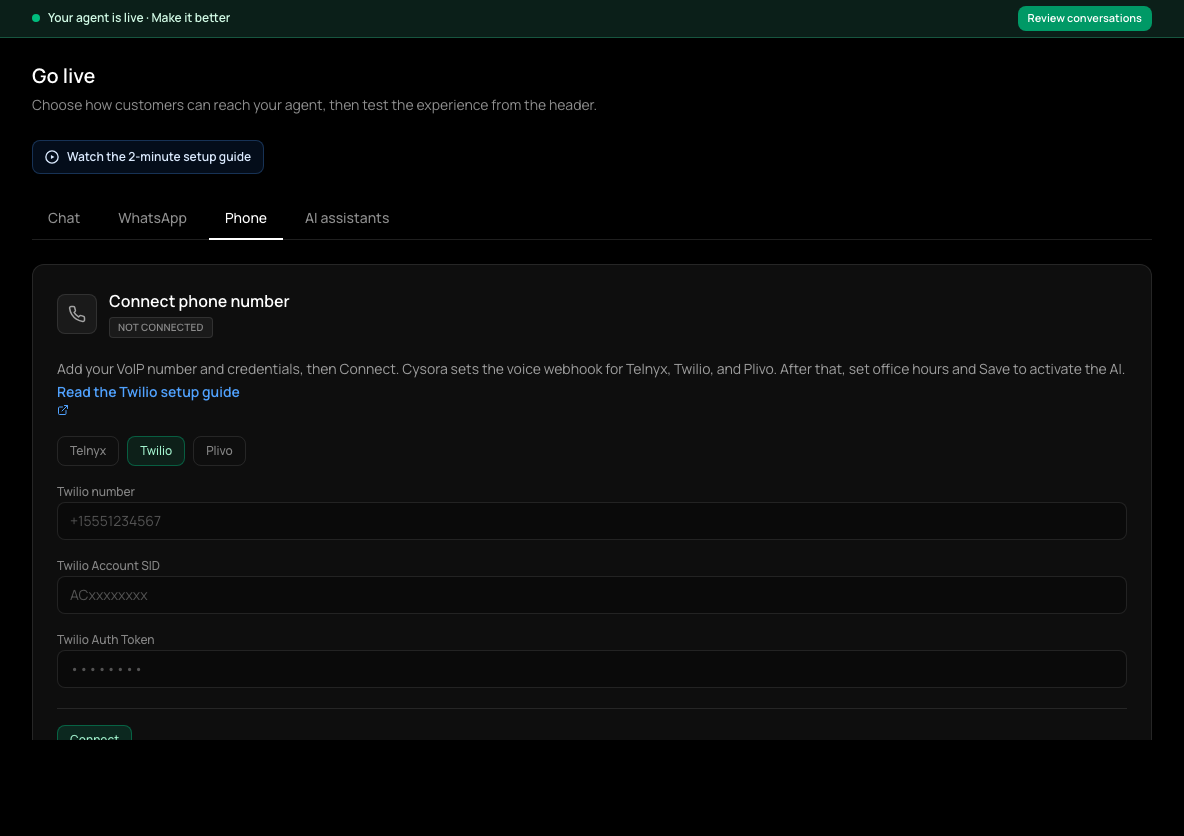Click the phone handset icon
The width and height of the screenshot is (1184, 836).
[x=77, y=313]
